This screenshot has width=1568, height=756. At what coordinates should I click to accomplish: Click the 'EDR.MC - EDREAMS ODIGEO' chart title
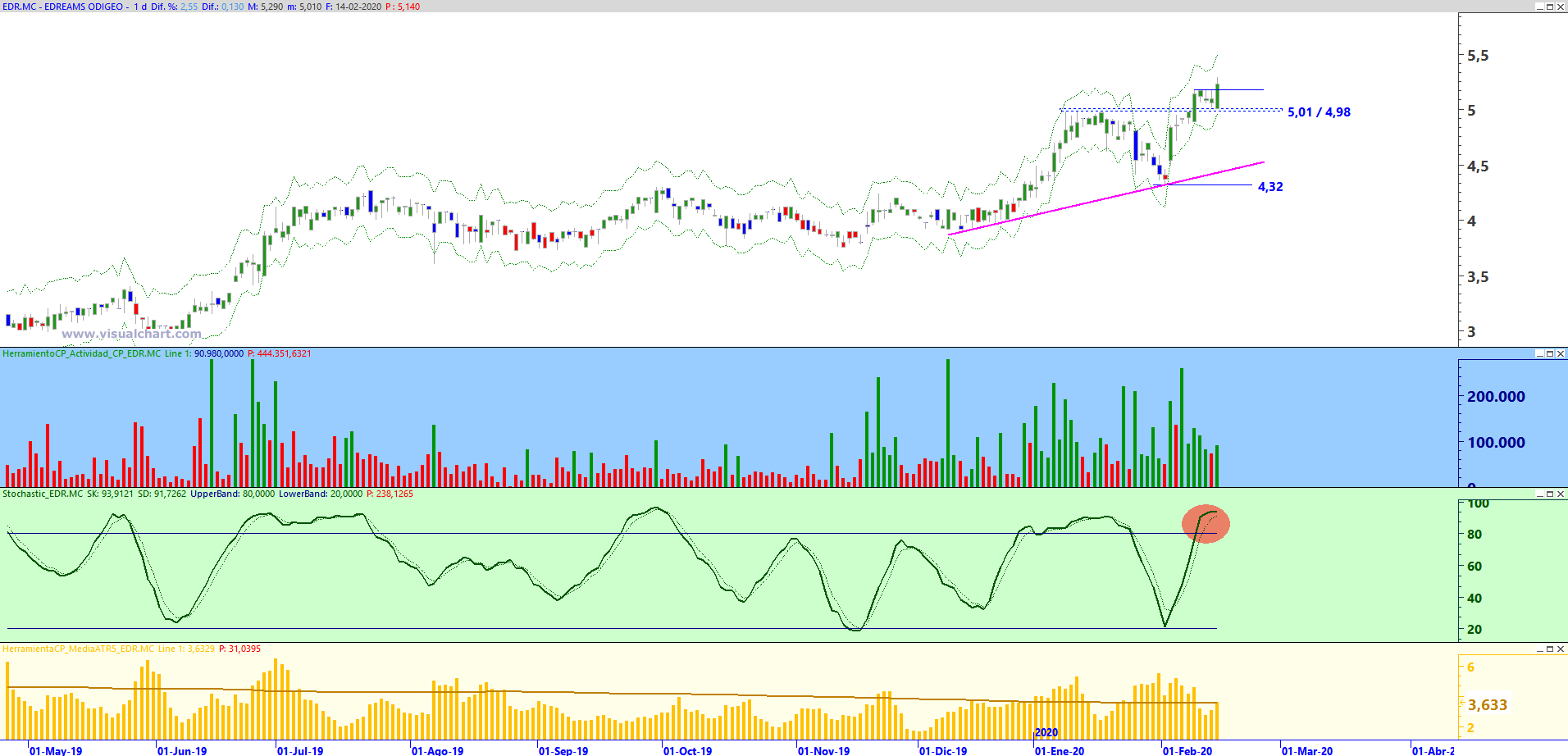(x=63, y=7)
